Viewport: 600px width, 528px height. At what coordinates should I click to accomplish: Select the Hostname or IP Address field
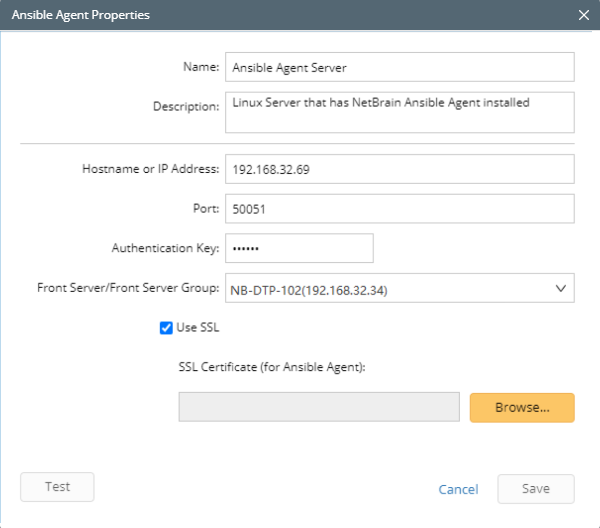(x=399, y=169)
